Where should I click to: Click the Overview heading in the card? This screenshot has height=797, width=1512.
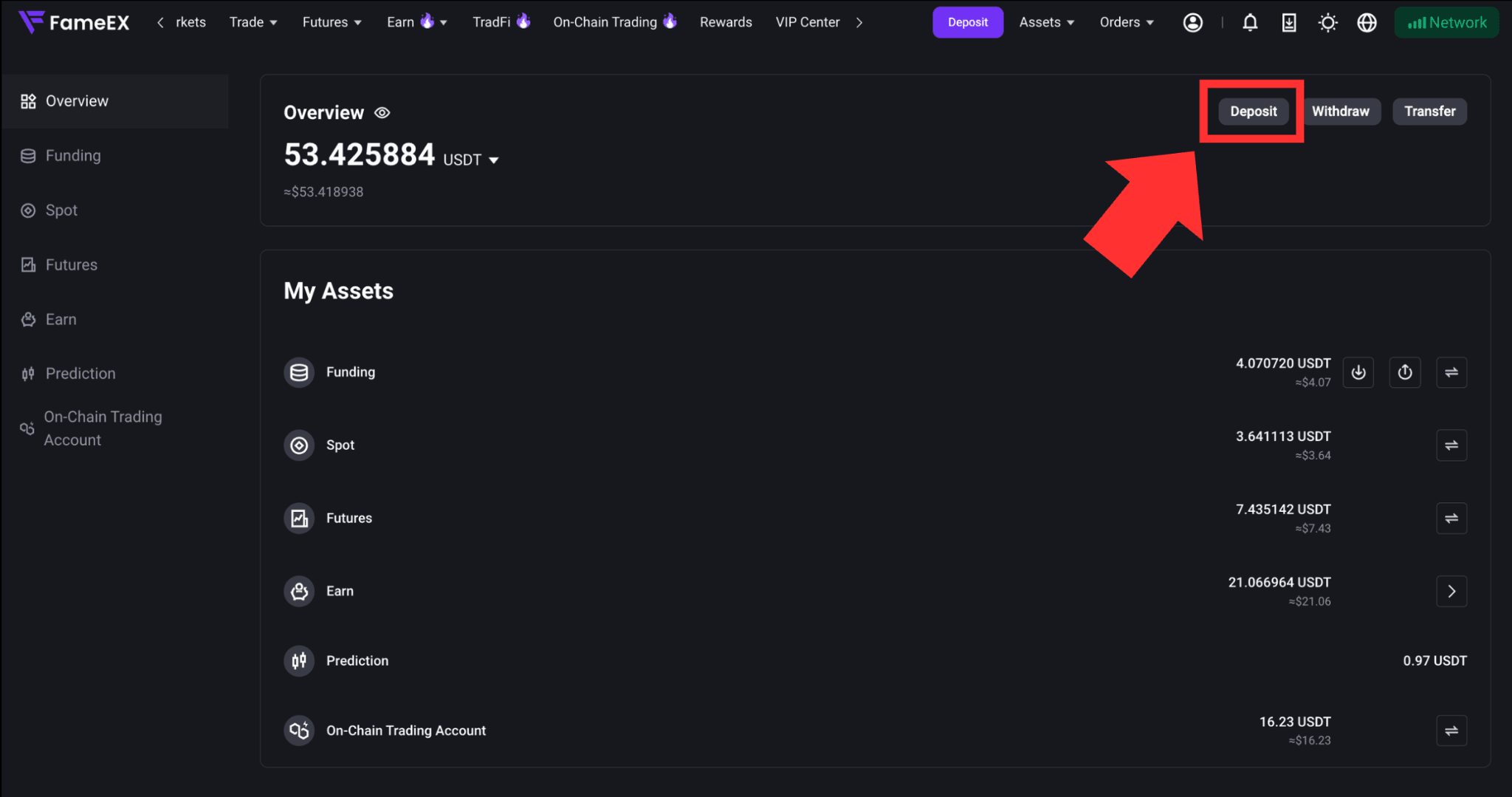tap(324, 112)
